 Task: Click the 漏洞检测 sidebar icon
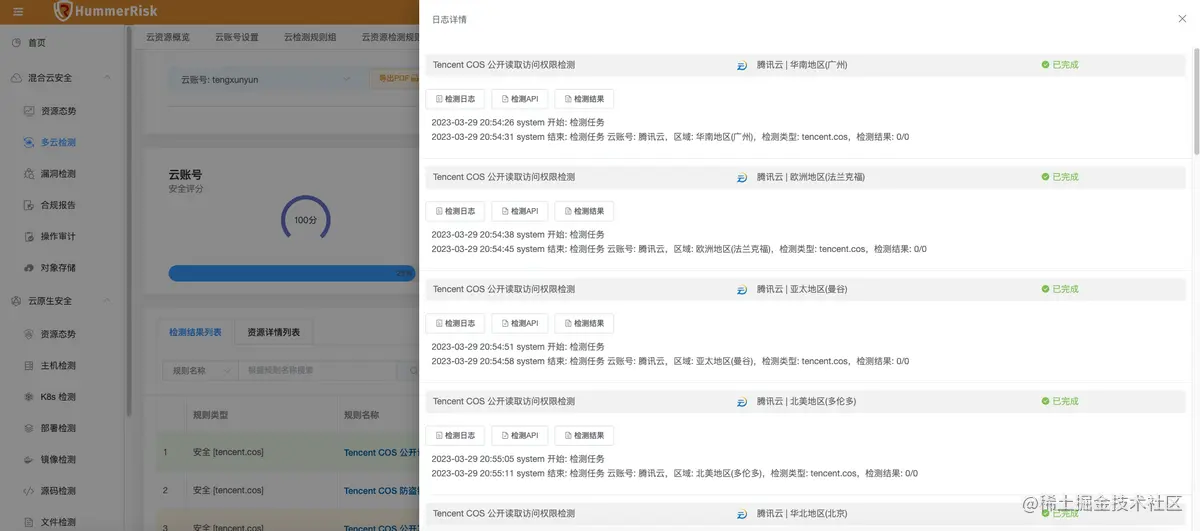click(x=30, y=174)
